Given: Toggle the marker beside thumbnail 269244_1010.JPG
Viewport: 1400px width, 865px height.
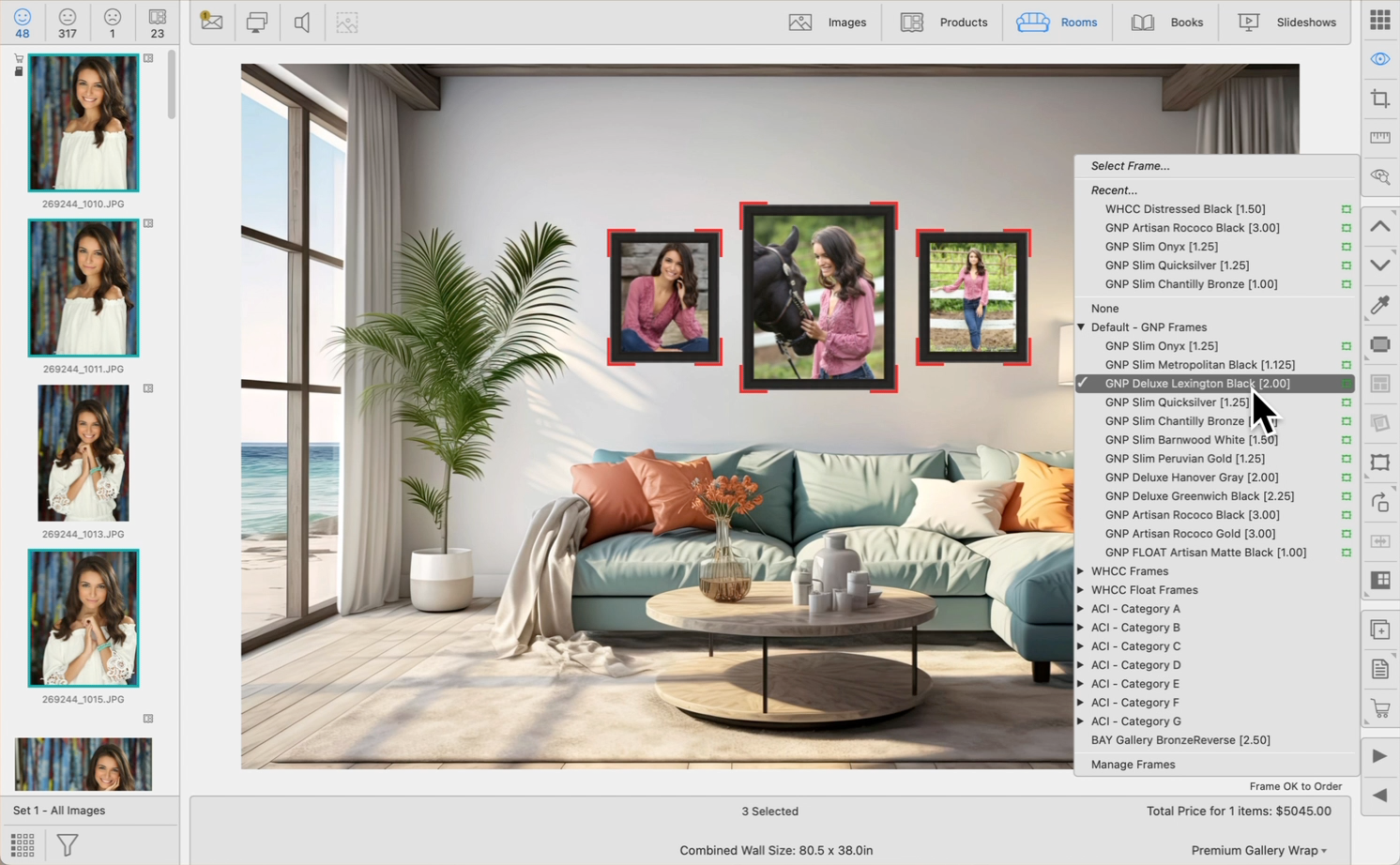Looking at the screenshot, I should tap(148, 58).
